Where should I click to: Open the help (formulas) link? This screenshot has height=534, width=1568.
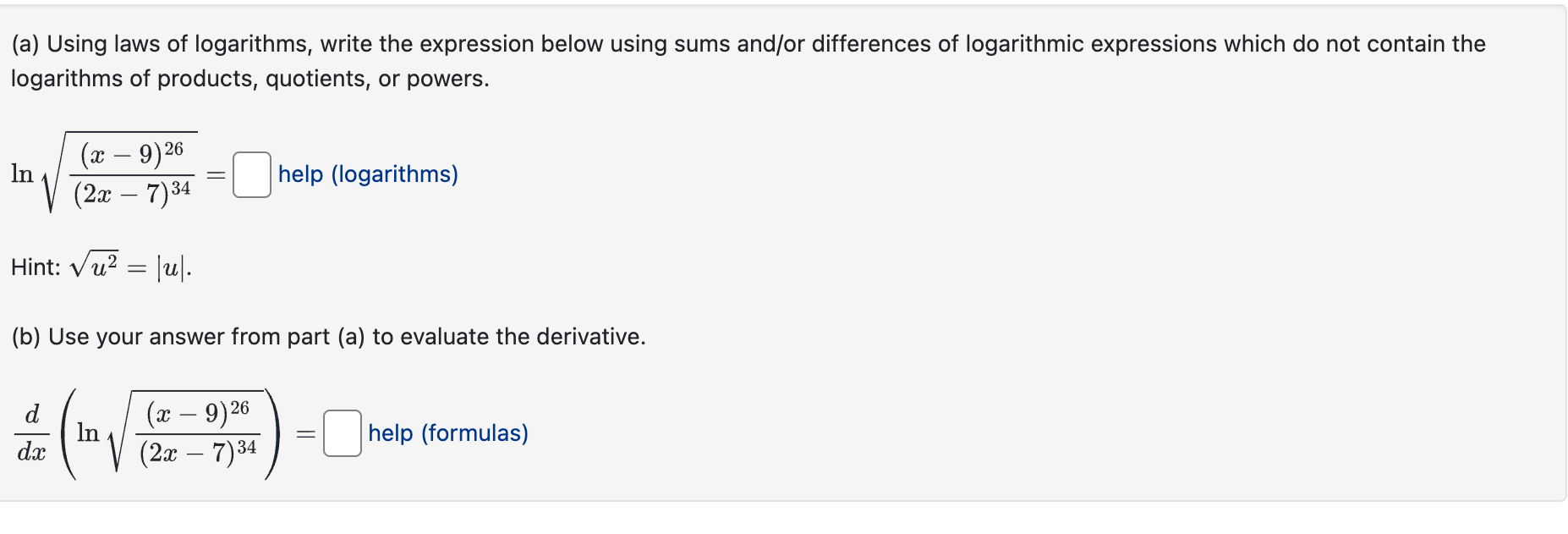(x=446, y=433)
